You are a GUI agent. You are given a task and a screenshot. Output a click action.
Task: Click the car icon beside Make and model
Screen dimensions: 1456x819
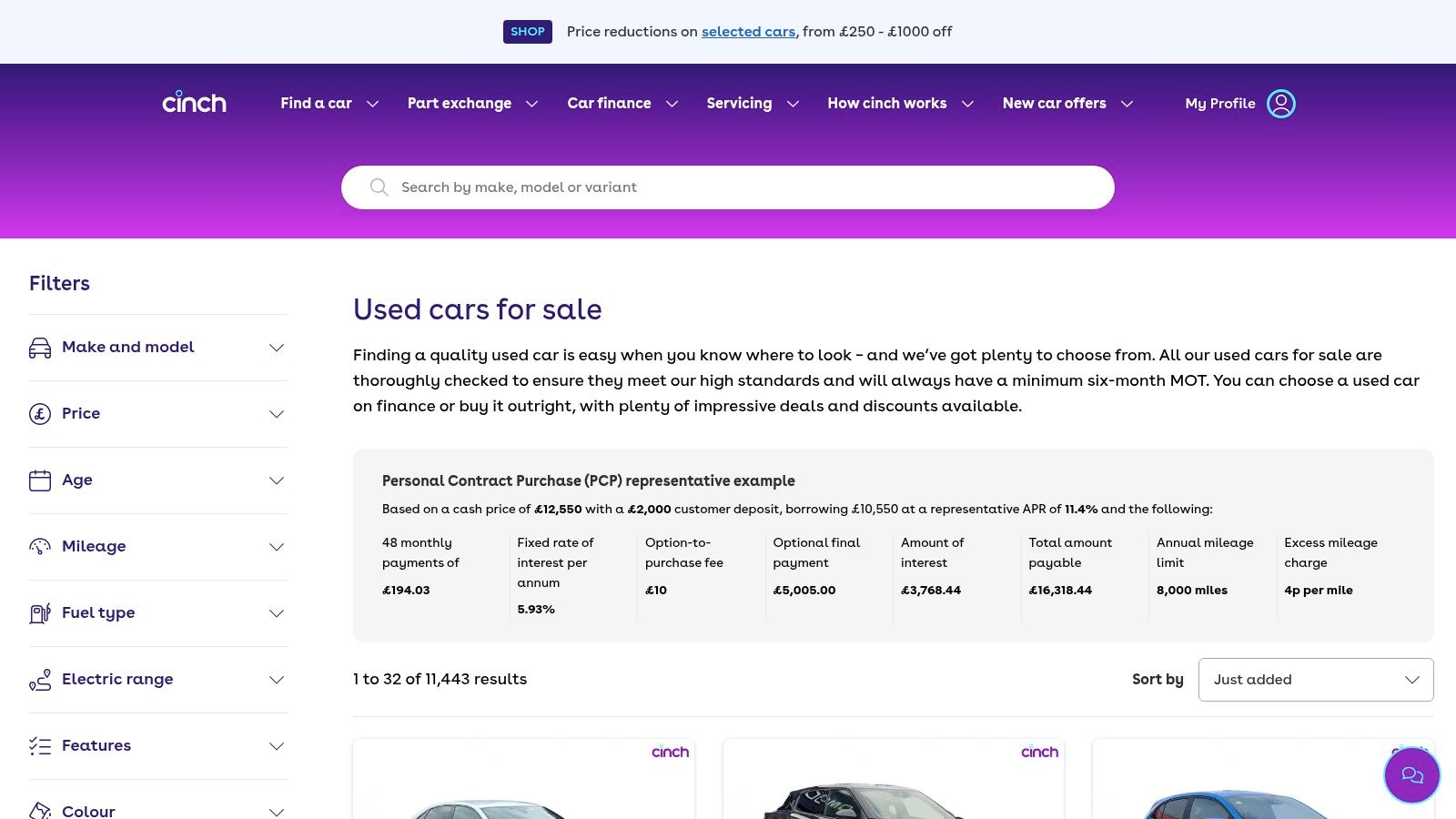point(40,348)
